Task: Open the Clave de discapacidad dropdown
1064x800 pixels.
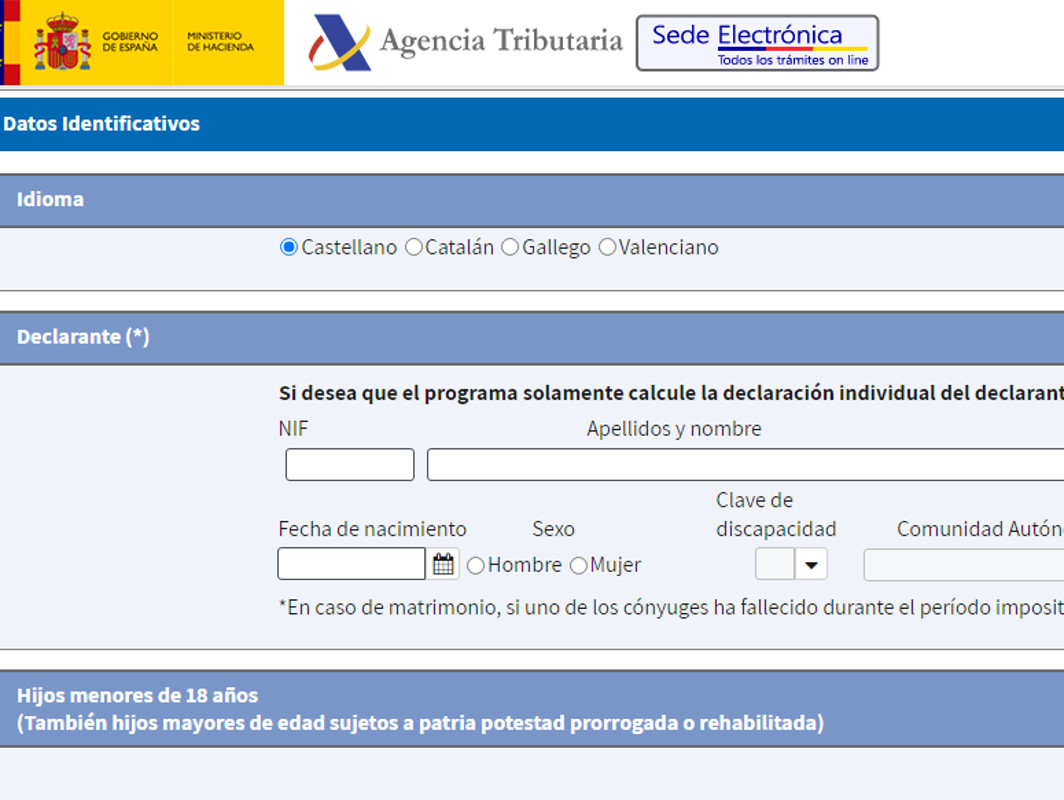Action: pos(812,564)
